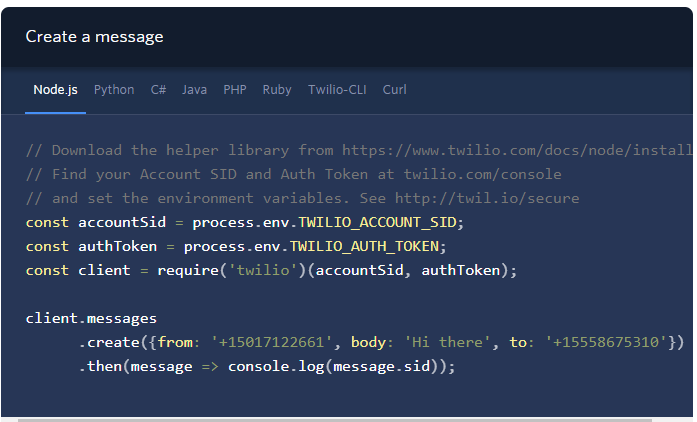Click the http://twil.io/secure URL in comment
Screen dimensions: 697x422
(x=487, y=198)
